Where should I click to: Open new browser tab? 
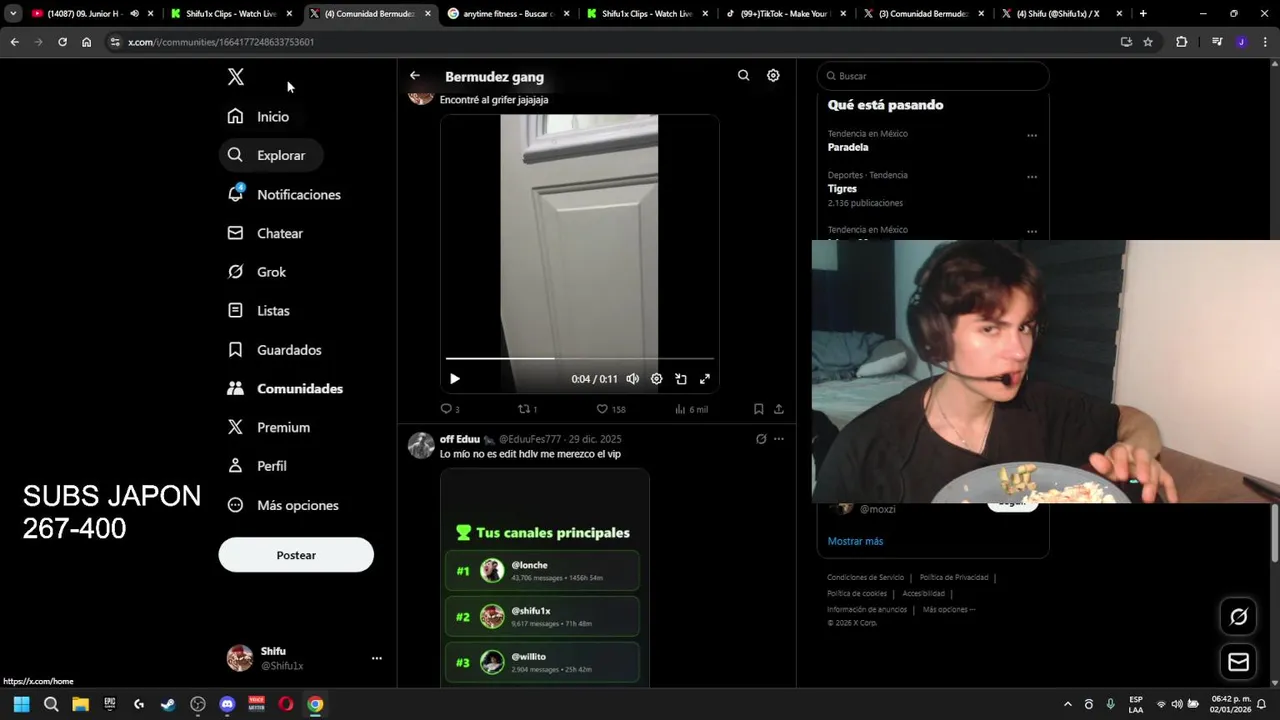[x=1143, y=14]
